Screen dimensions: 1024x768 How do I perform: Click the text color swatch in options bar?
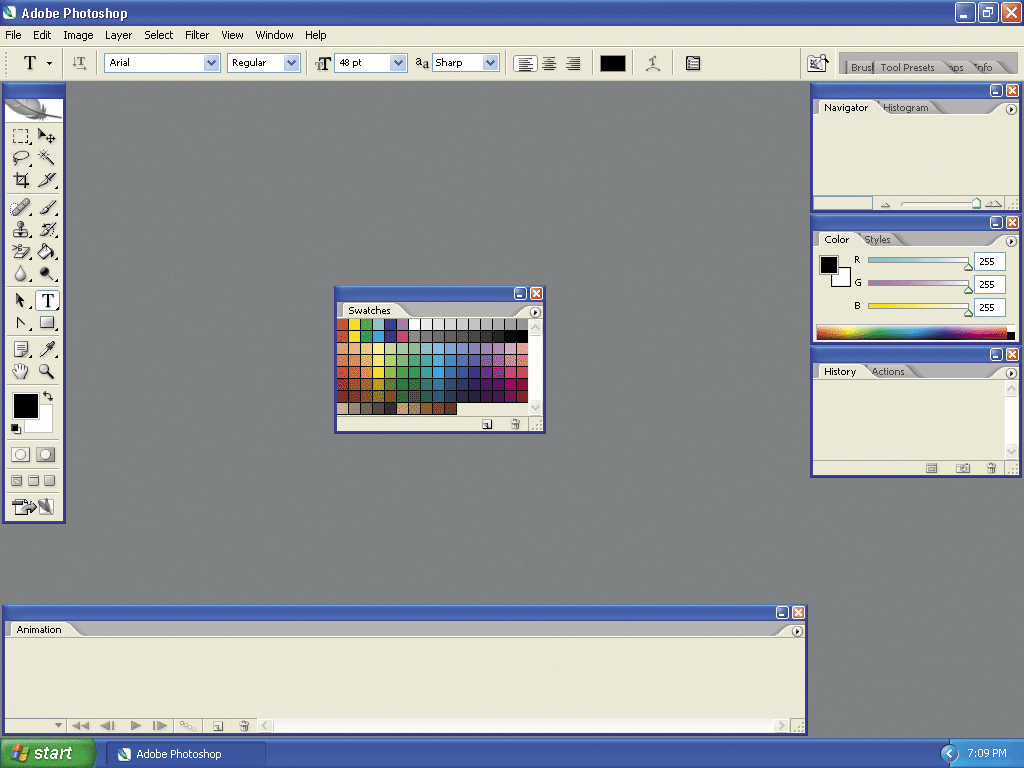613,63
